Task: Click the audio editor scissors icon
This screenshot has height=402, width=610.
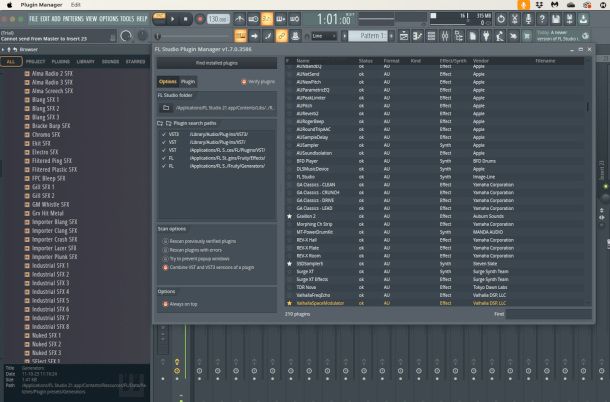Action: 514,19
